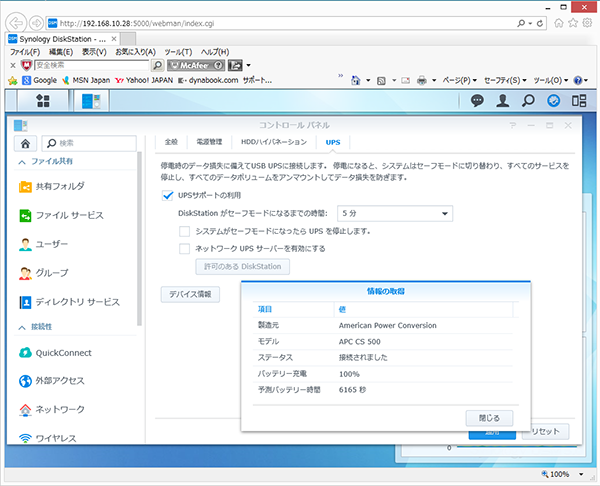Open 外部アクセス settings in sidebar

[52, 381]
